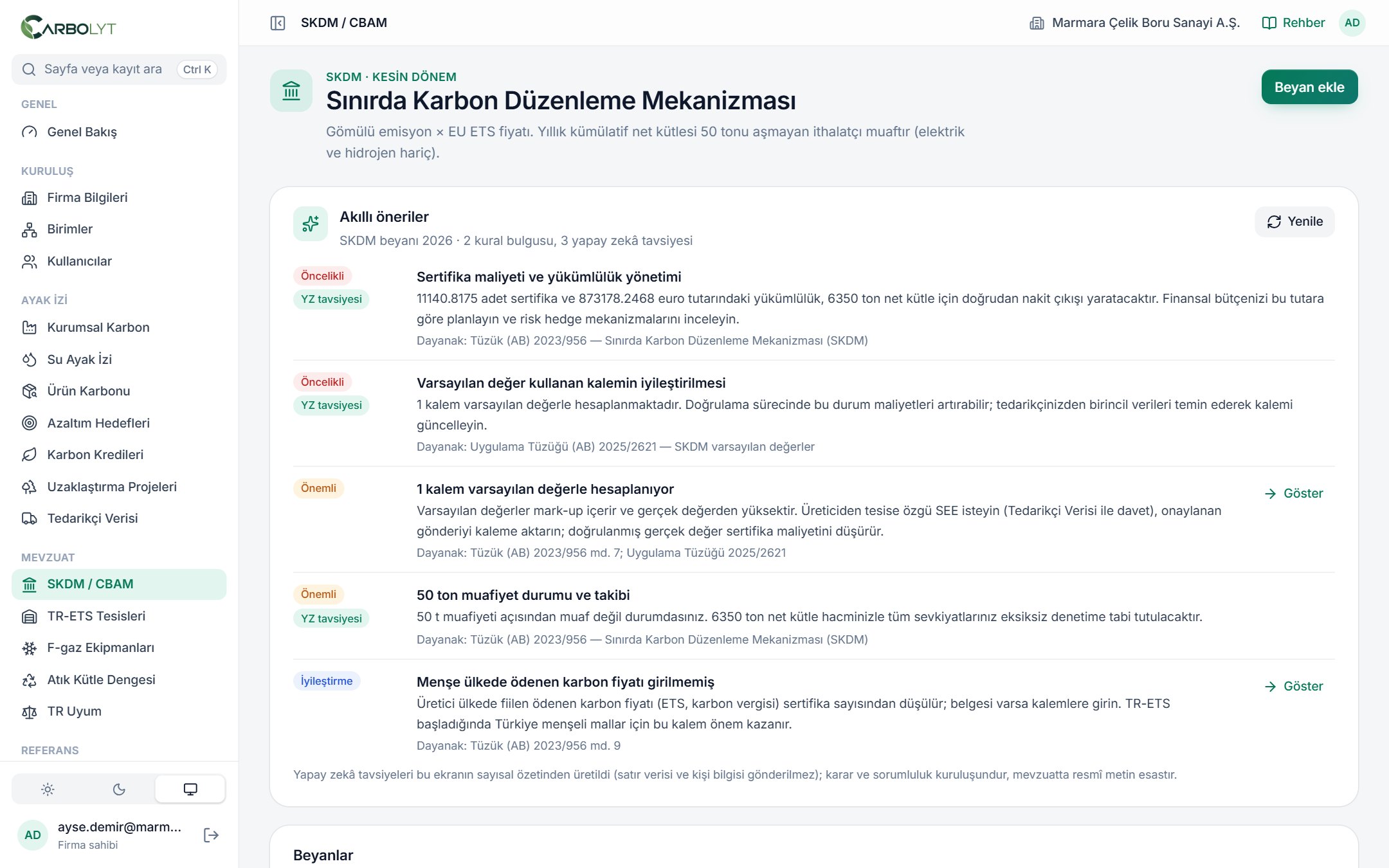Screen dimensions: 1389x868
Task: Click the search field 'Sayfa veya kayıt ara'
Action: [x=119, y=69]
